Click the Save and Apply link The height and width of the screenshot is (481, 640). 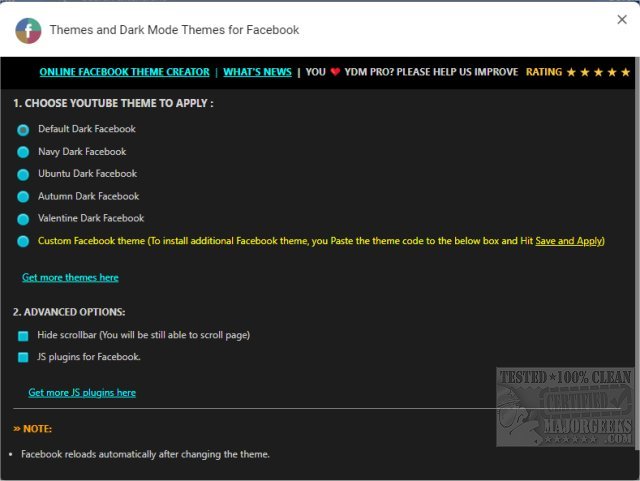pos(569,241)
